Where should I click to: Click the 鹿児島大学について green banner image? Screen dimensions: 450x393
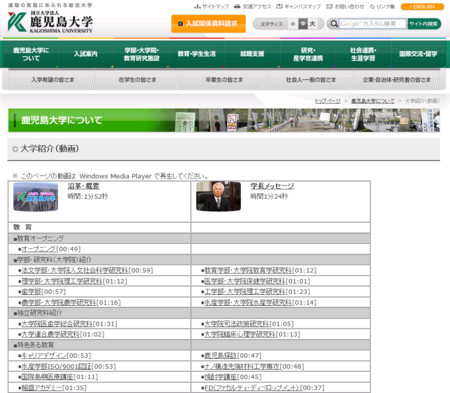(x=224, y=120)
